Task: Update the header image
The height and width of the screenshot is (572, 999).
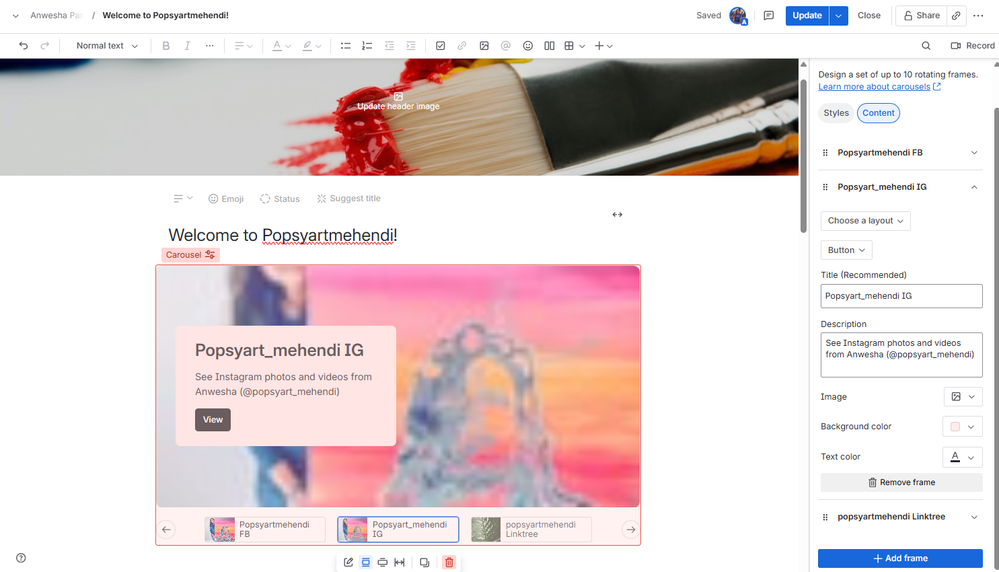Action: (398, 101)
